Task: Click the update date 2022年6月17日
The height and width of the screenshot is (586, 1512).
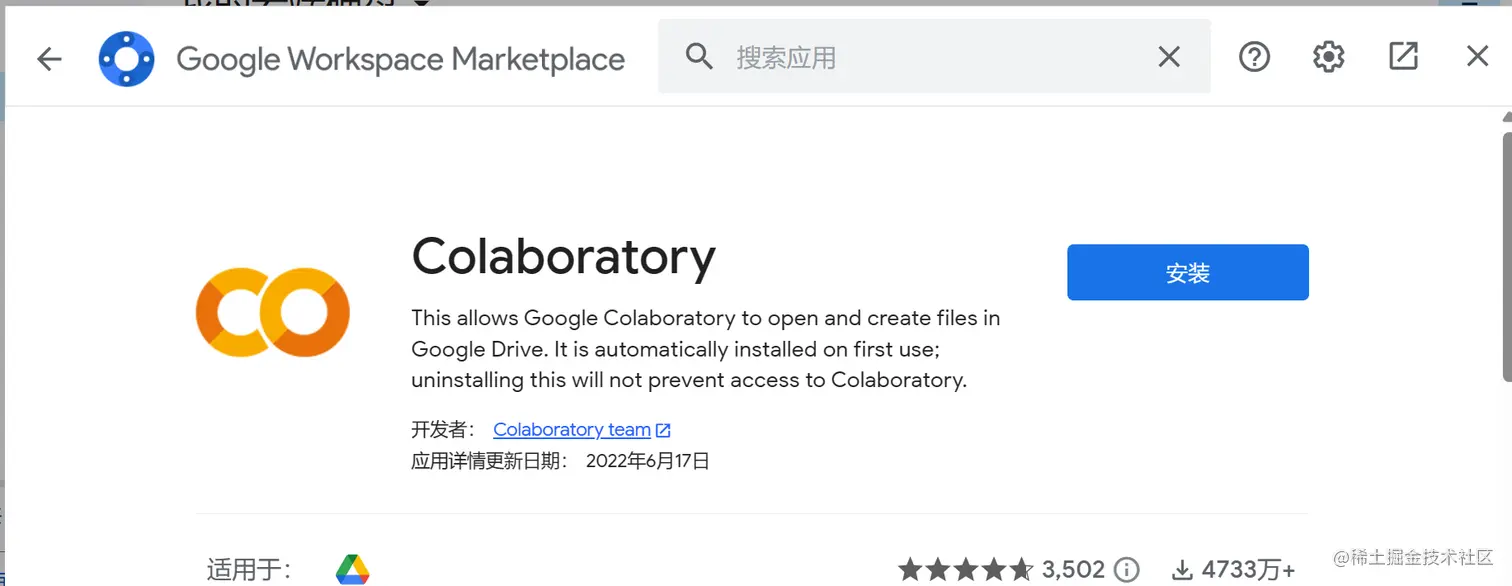Action: click(x=648, y=461)
